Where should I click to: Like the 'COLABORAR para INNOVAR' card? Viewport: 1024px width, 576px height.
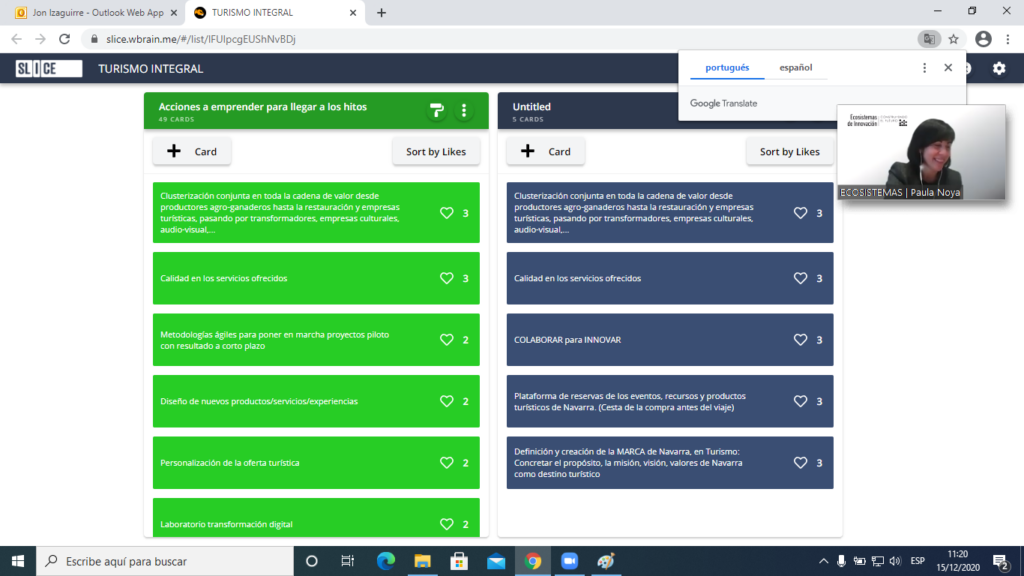800,340
